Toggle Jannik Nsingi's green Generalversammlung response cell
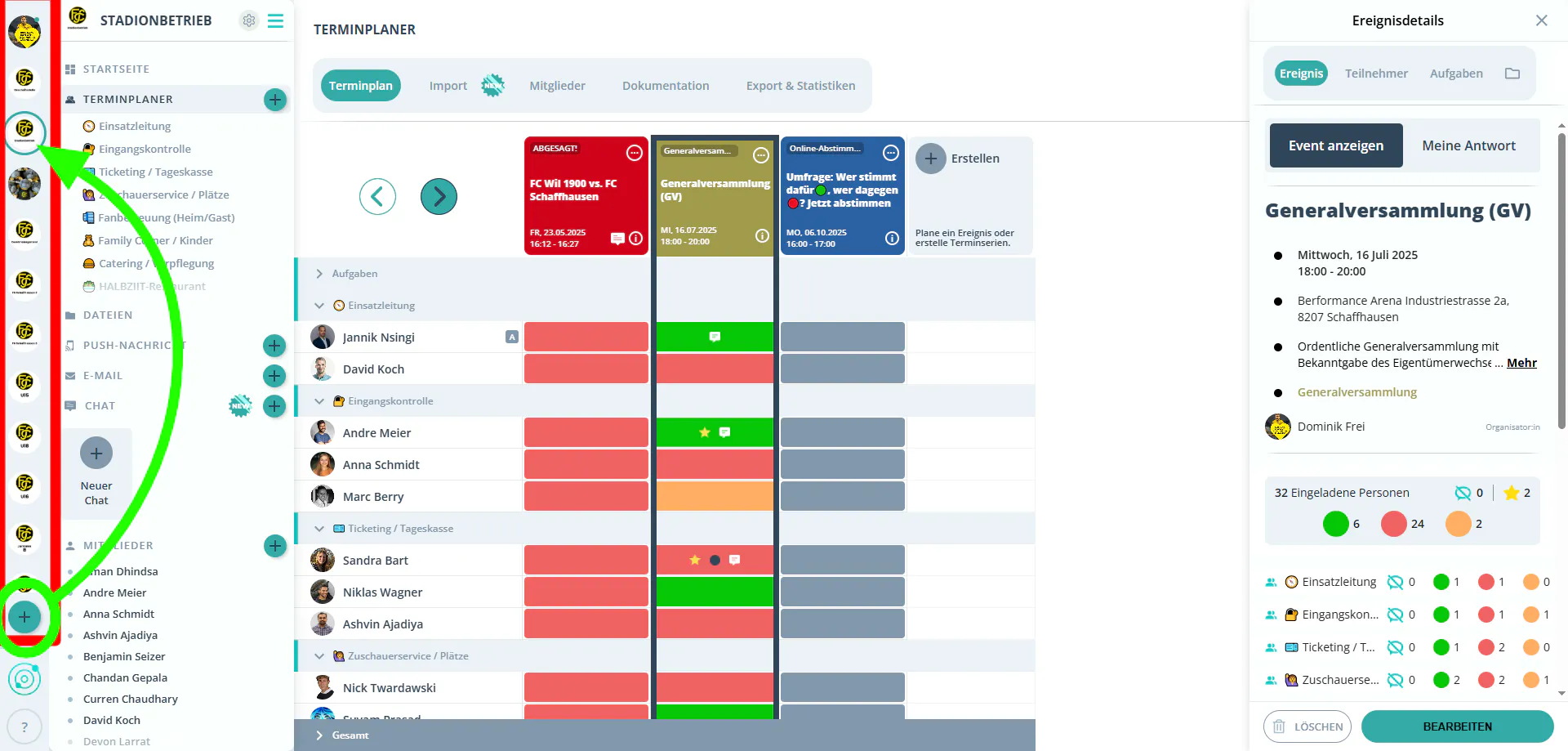 click(715, 337)
